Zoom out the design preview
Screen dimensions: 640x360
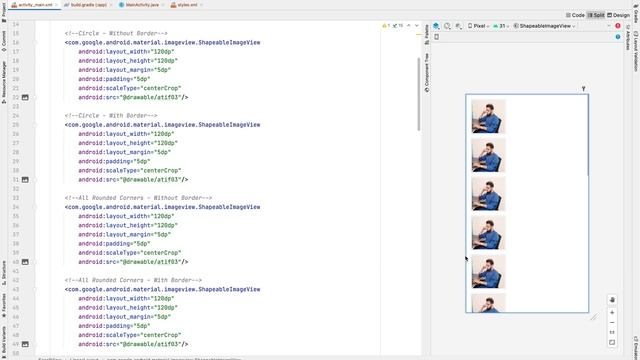[612, 322]
